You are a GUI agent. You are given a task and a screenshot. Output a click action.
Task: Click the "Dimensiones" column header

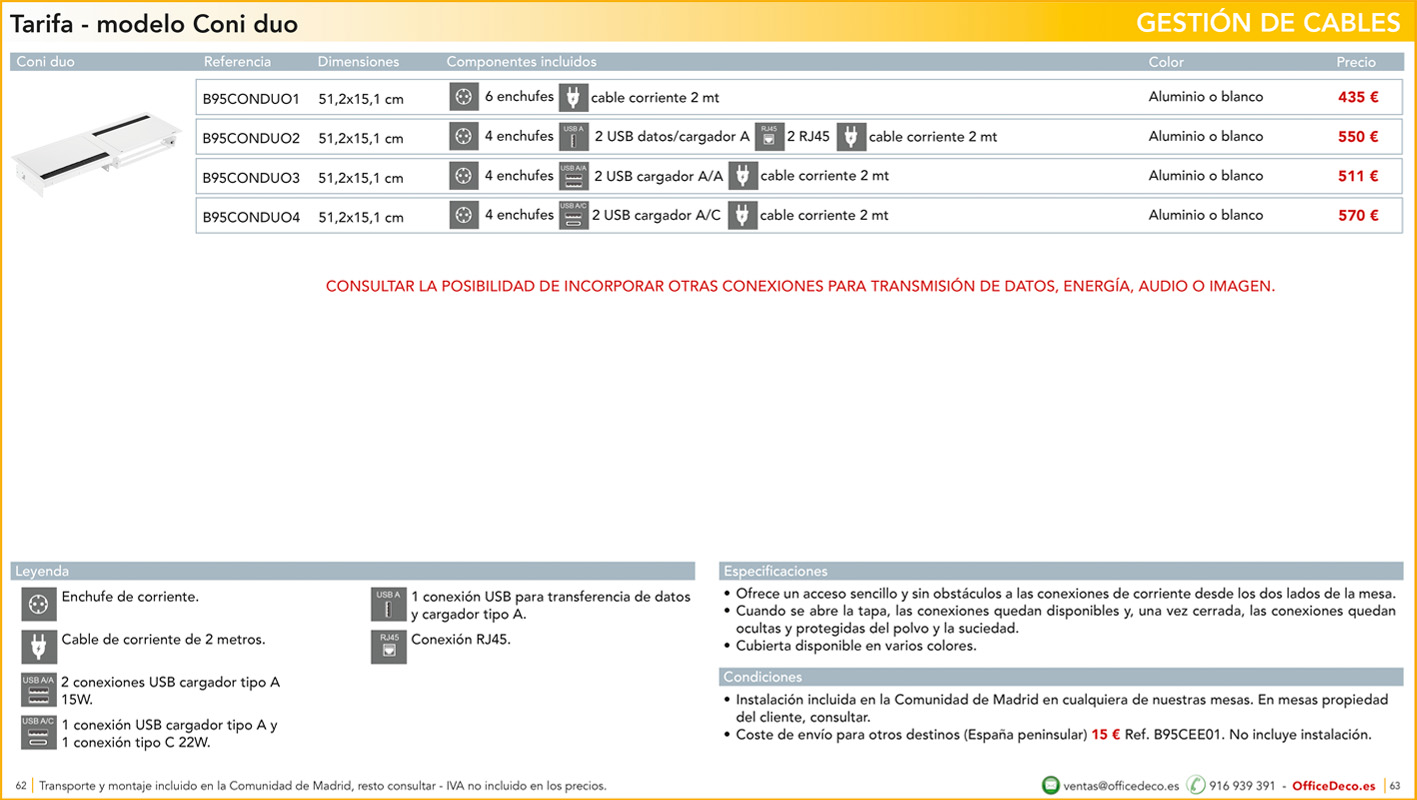point(358,62)
